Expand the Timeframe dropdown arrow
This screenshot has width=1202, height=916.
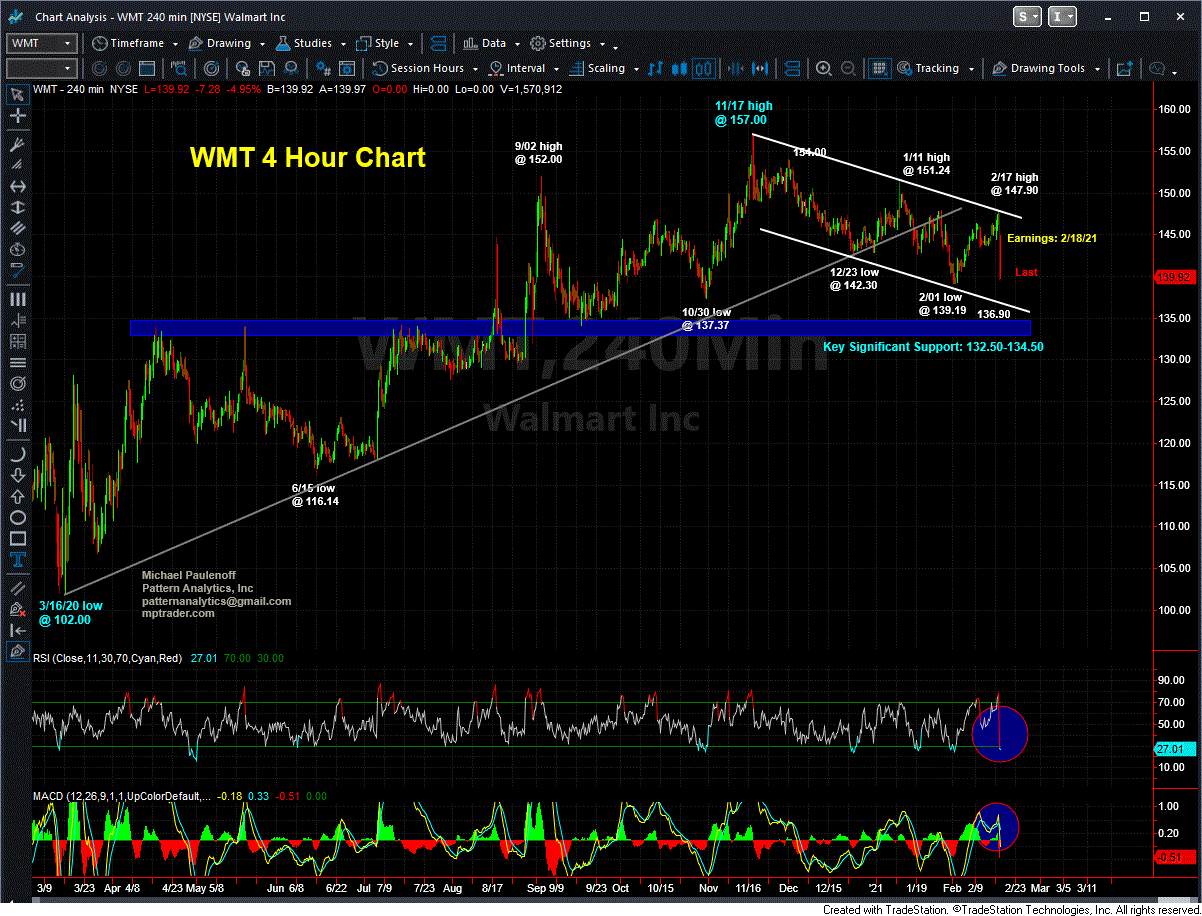(175, 44)
